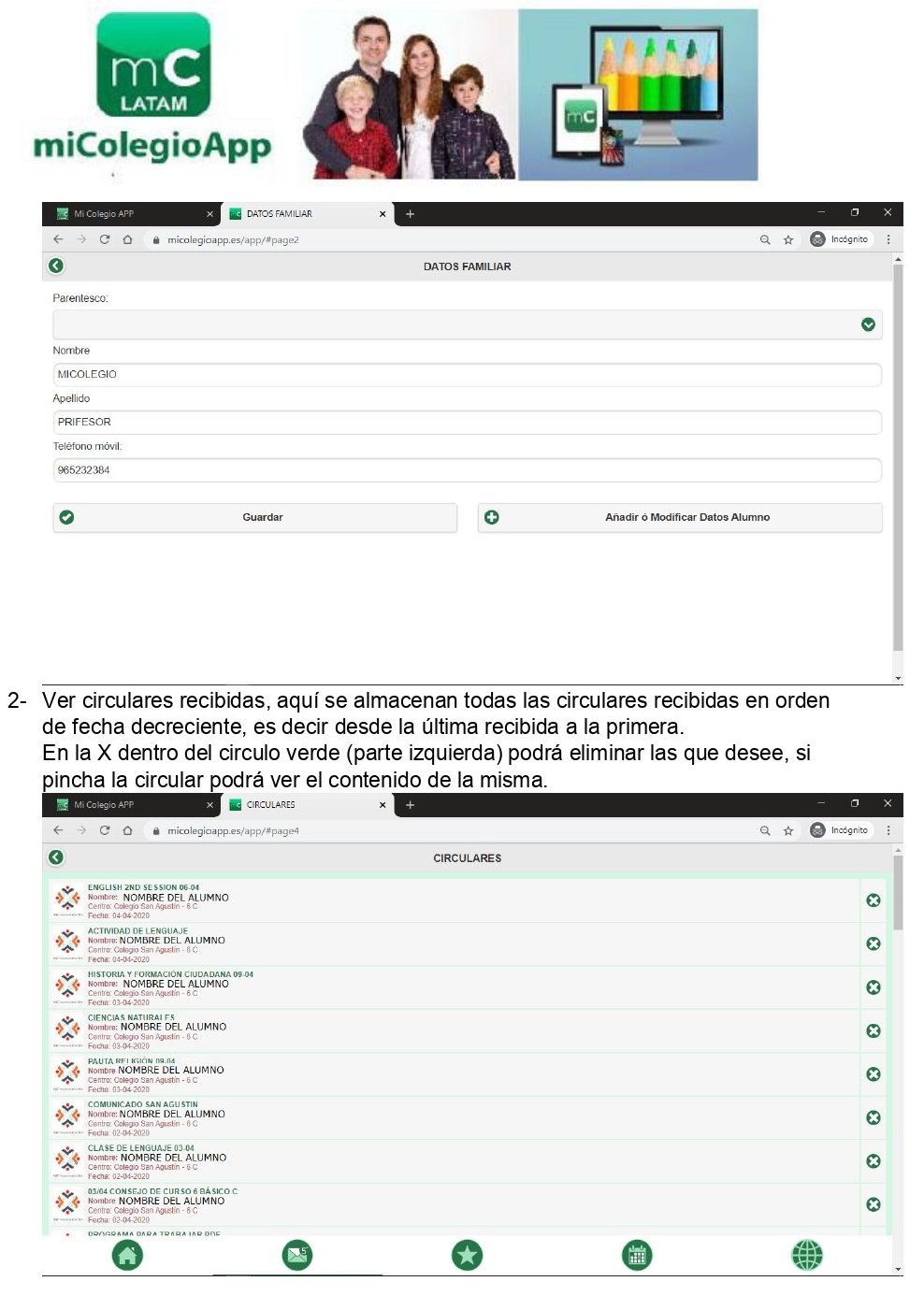Close the DATOS FAMILIAR browser tab
The image size is (924, 1296).
point(383,214)
